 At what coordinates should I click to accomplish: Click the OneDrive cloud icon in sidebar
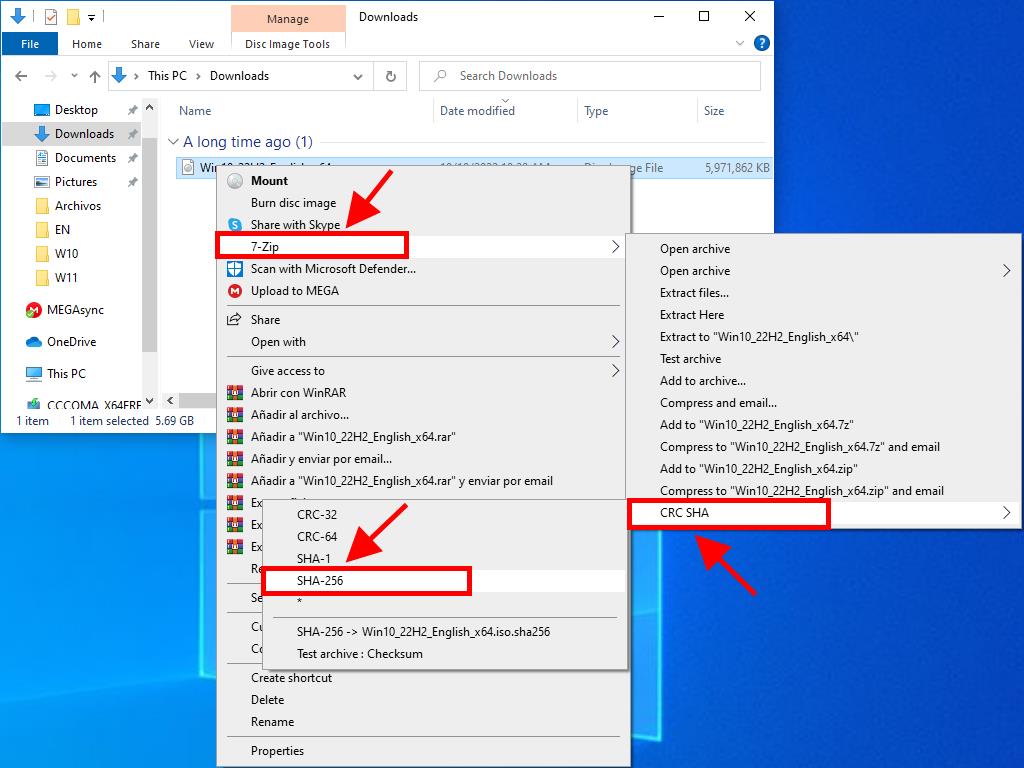point(33,342)
